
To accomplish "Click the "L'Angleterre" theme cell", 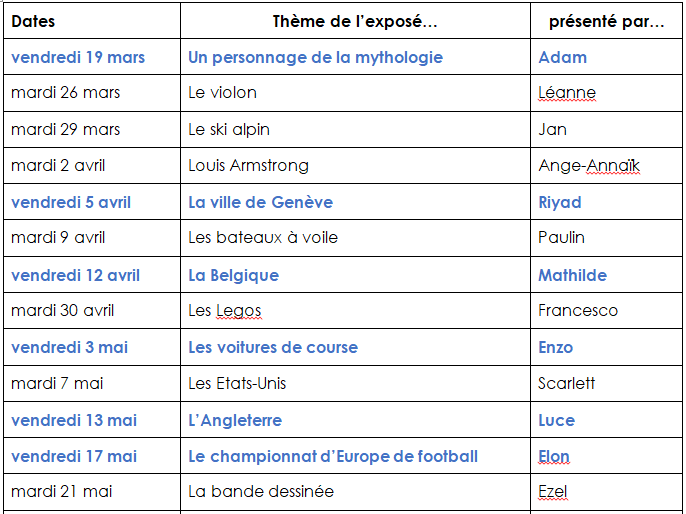I will 355,420.
